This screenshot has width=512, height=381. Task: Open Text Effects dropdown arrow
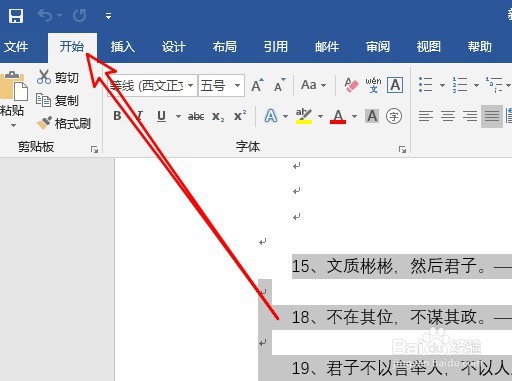(286, 116)
